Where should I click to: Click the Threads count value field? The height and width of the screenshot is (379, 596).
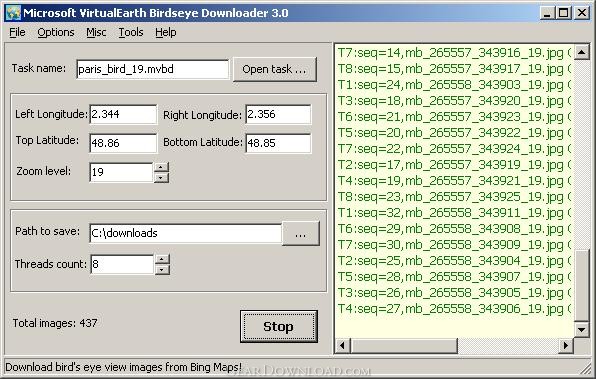(122, 264)
